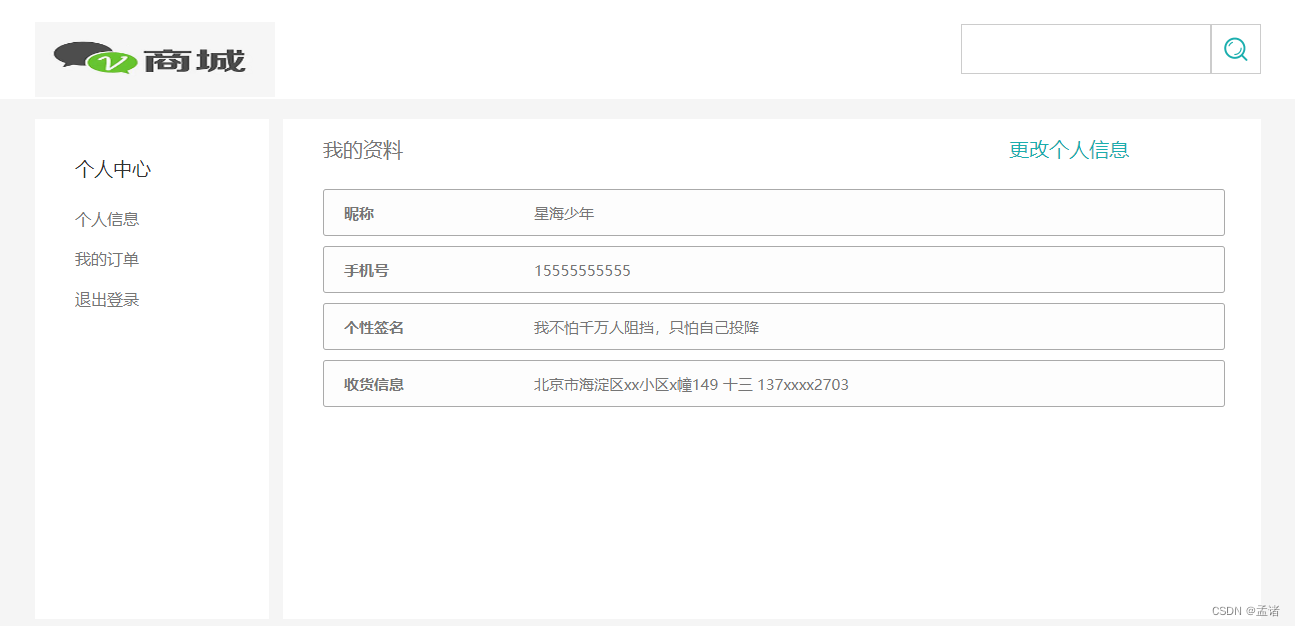The height and width of the screenshot is (626, 1295).
Task: Focus the search input field
Action: click(1086, 49)
